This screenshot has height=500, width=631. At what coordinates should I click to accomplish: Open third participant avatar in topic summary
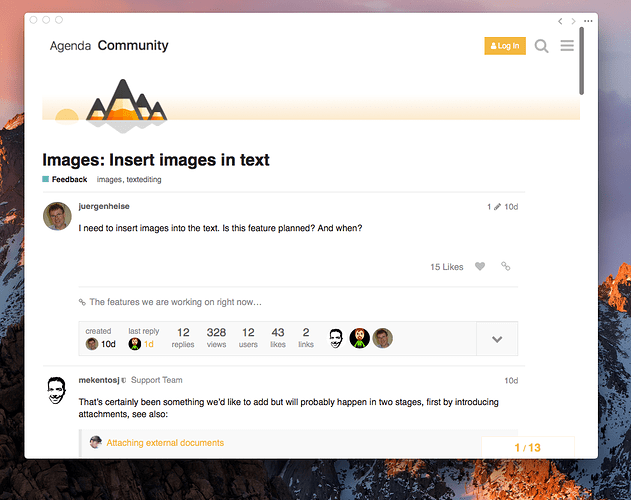(x=382, y=338)
